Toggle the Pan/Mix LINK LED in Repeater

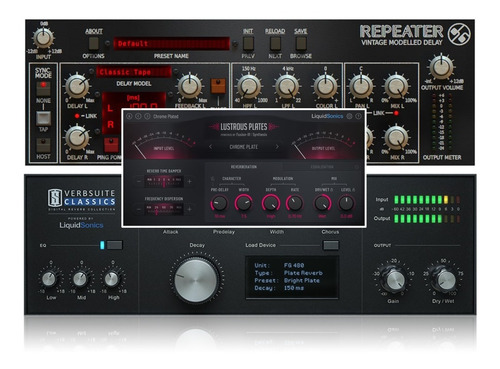(396, 113)
